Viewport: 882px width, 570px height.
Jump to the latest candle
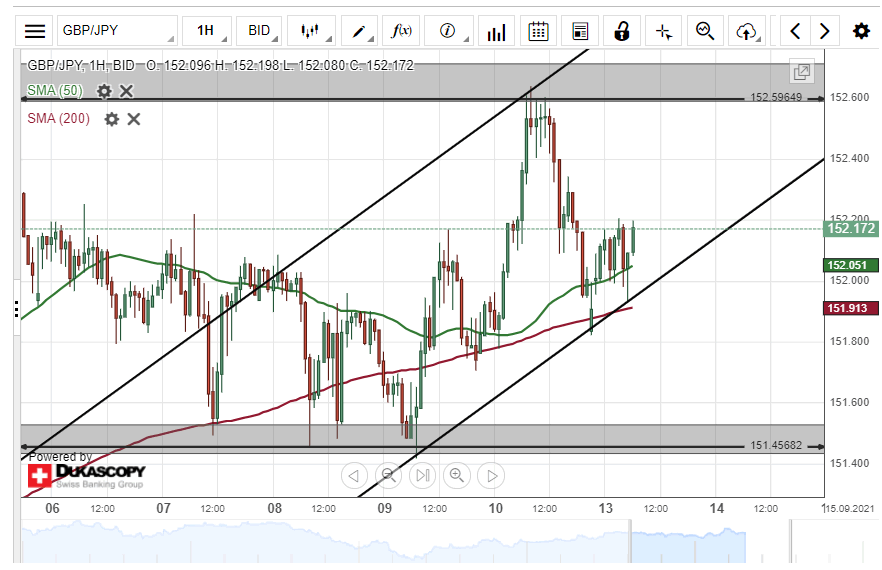coord(422,476)
